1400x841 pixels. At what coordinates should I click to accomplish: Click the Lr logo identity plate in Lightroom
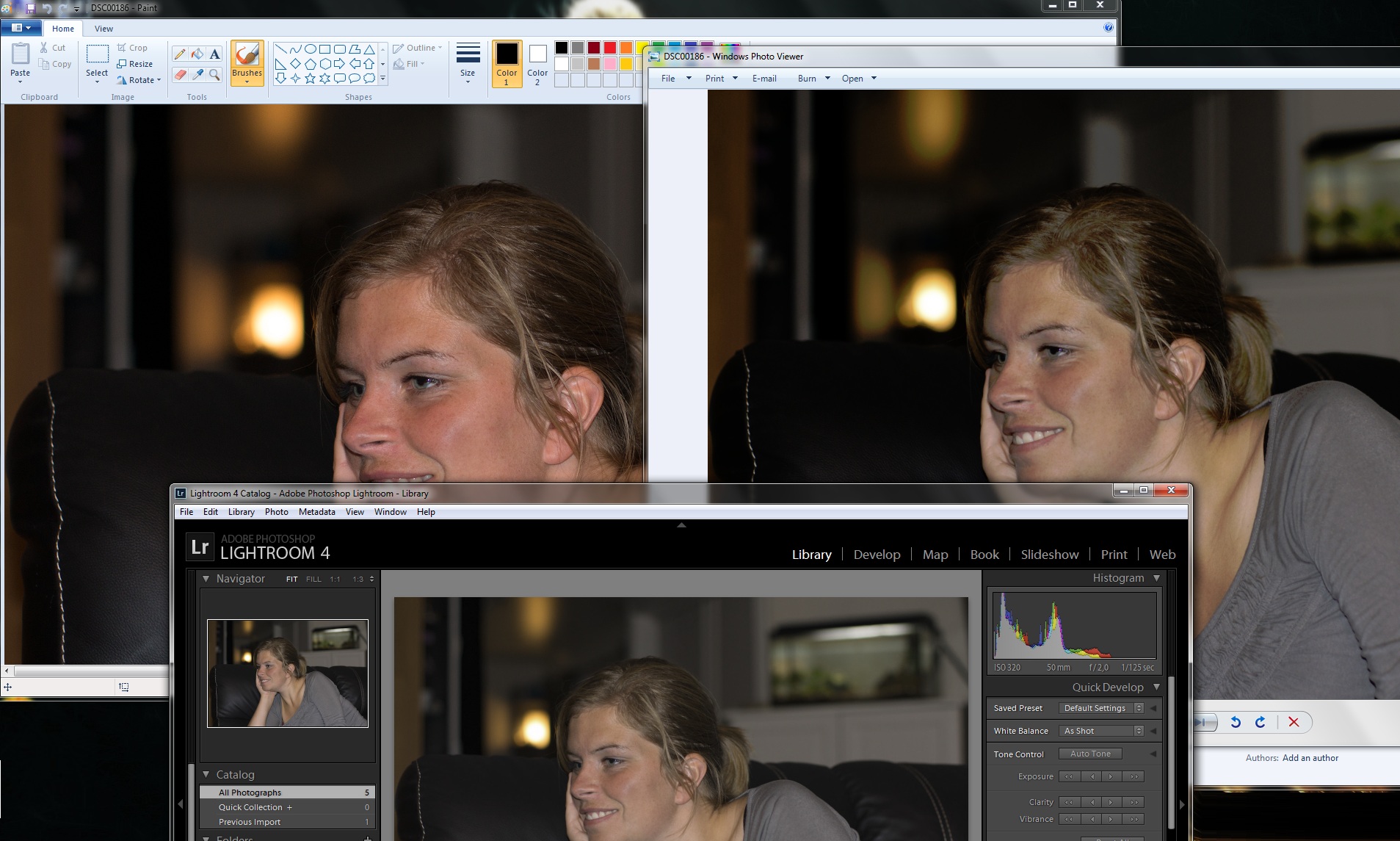click(x=200, y=547)
